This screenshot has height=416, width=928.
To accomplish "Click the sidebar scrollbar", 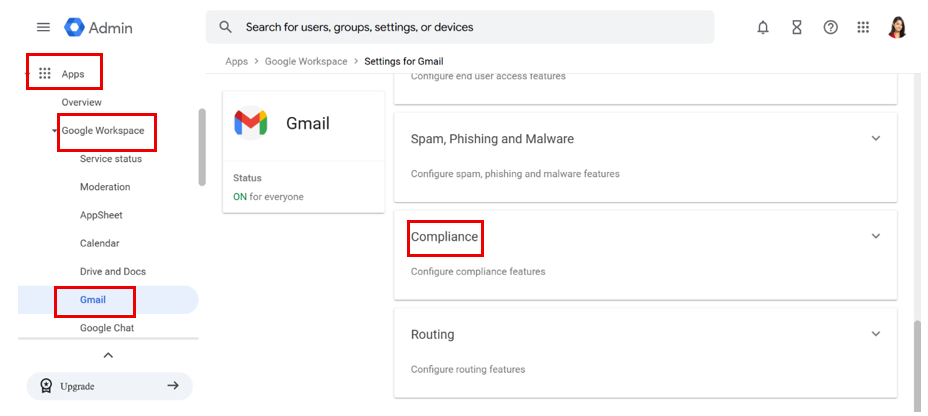I will pyautogui.click(x=202, y=147).
